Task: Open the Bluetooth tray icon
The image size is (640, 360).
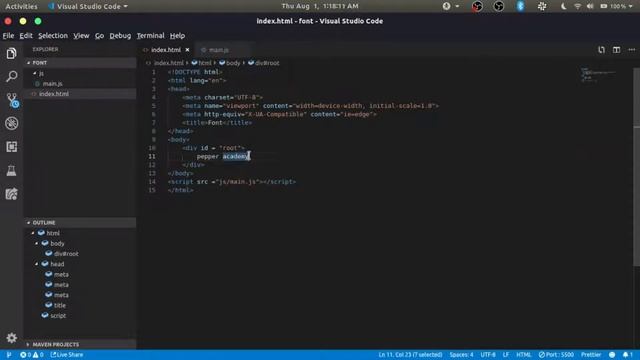Action: pyautogui.click(x=520, y=6)
